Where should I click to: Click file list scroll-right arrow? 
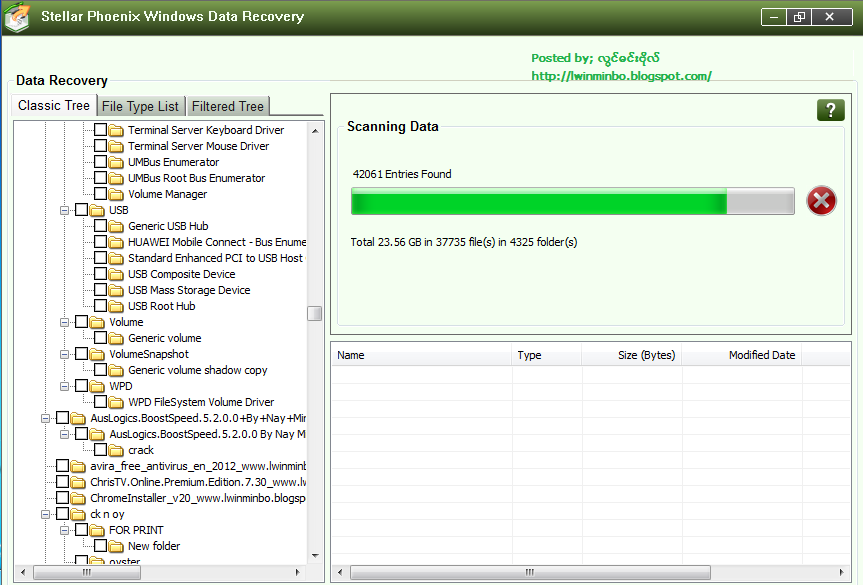[x=842, y=572]
